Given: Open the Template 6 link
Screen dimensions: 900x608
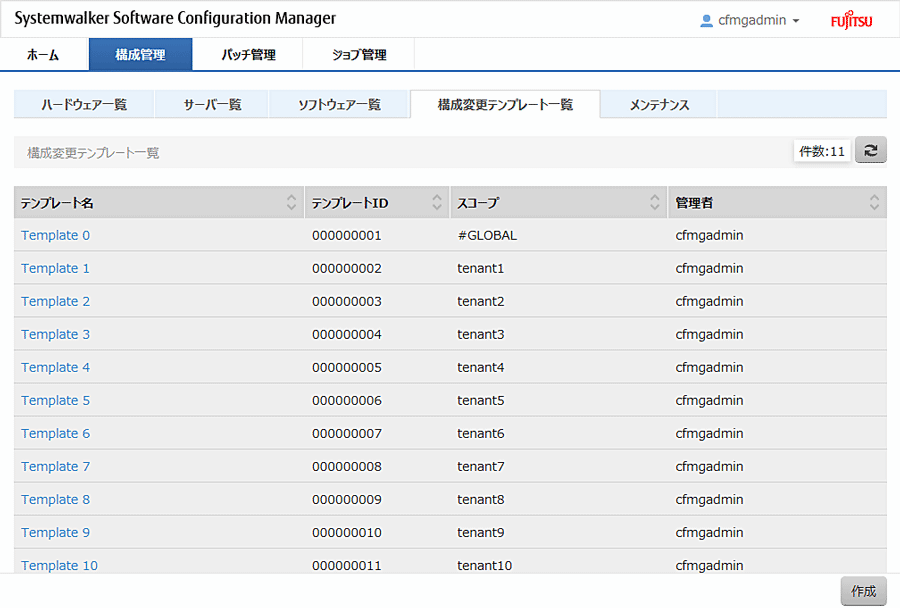Looking at the screenshot, I should 56,433.
